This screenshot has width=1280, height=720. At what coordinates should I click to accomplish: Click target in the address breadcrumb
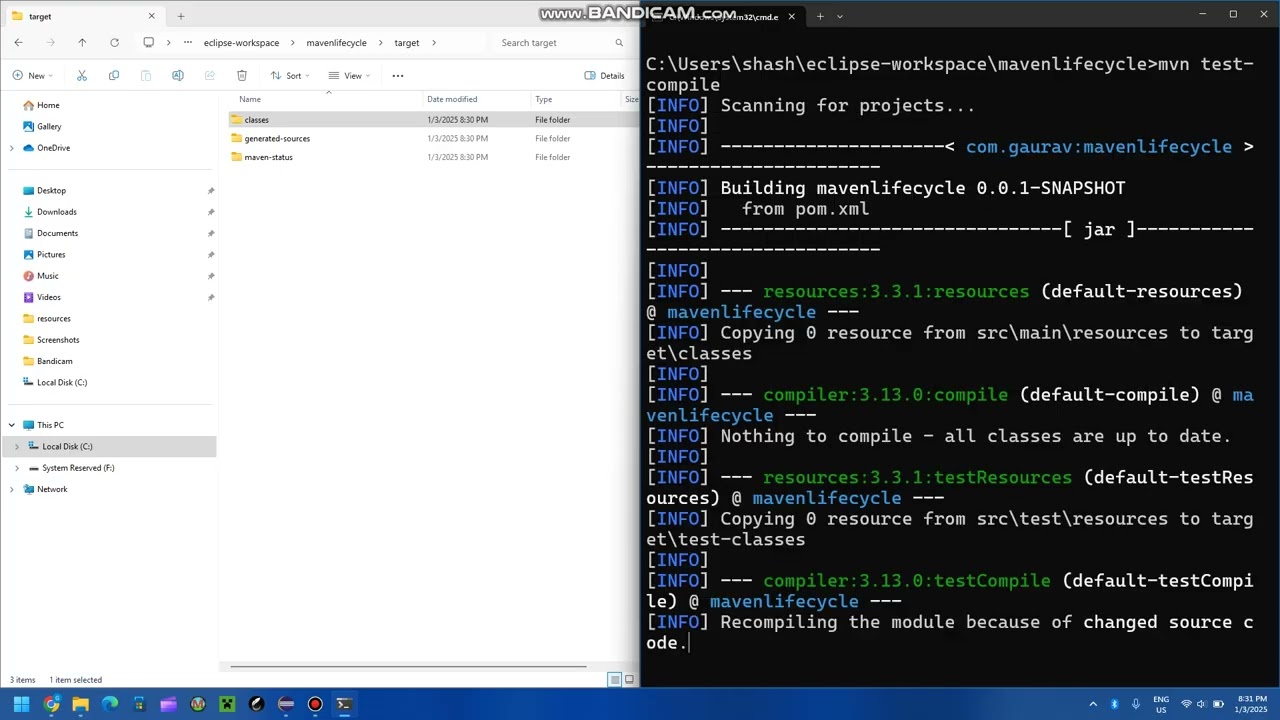pyautogui.click(x=406, y=43)
